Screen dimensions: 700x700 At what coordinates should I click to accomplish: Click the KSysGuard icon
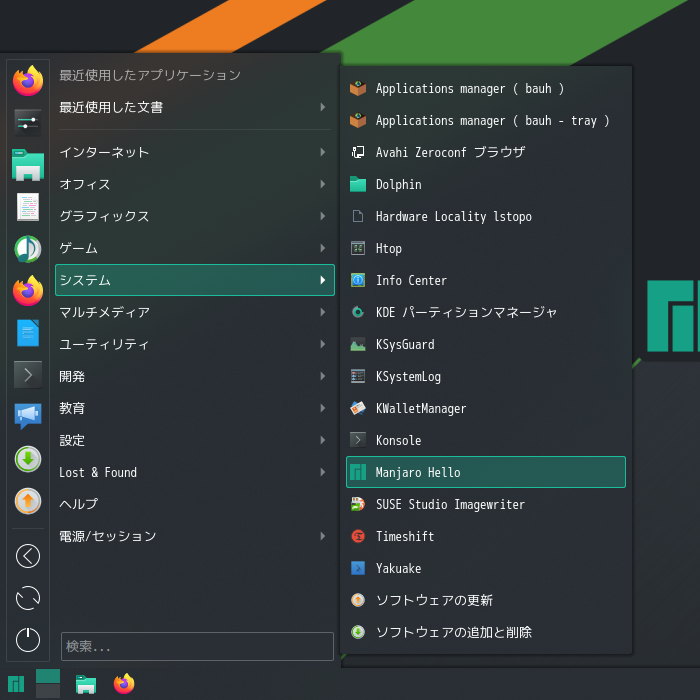(358, 344)
